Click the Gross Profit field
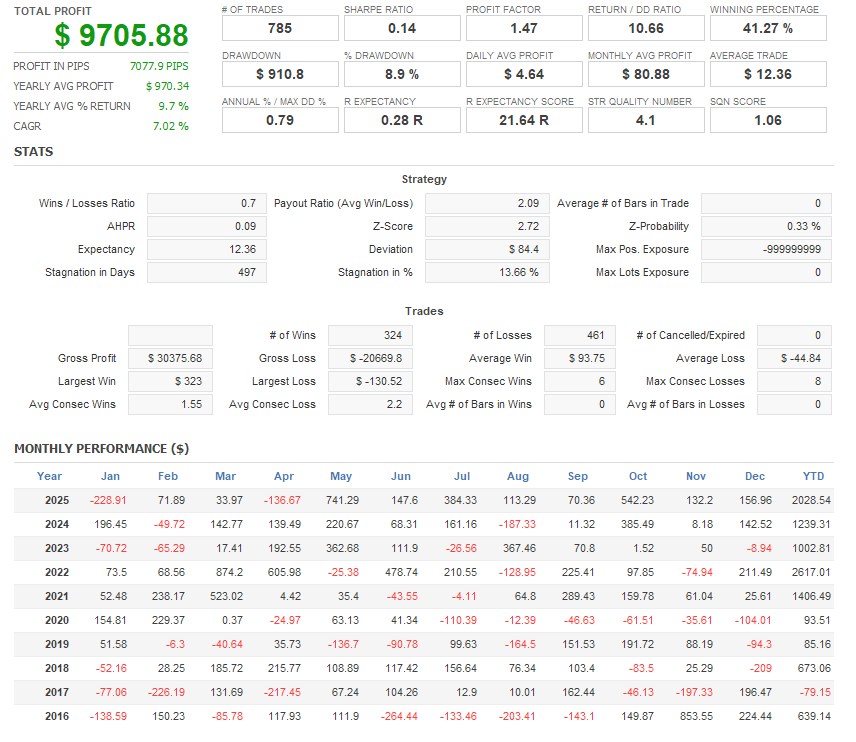 click(x=170, y=358)
